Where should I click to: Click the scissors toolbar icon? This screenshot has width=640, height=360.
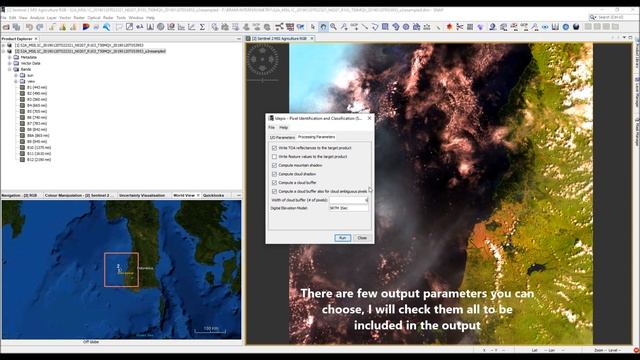460,27
